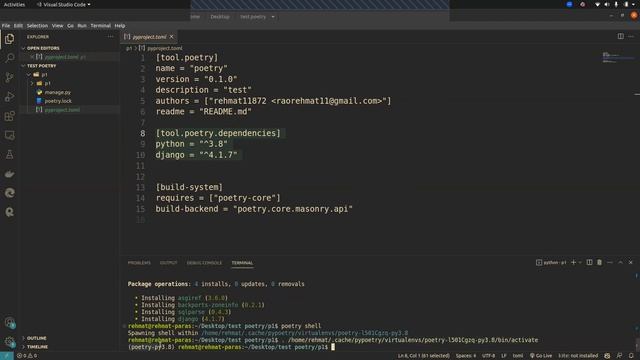Open the File menu
This screenshot has height=360, width=640.
point(6,26)
